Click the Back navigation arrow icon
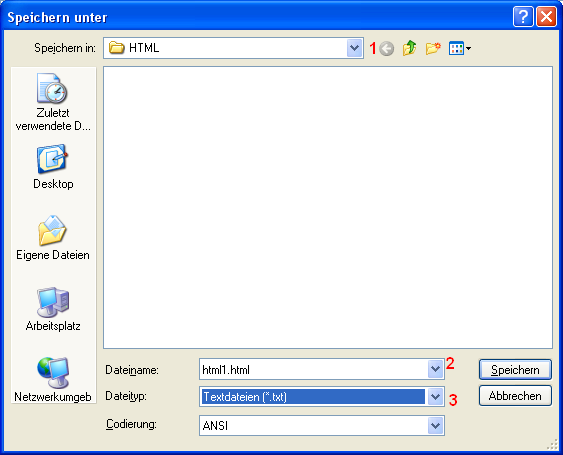 coord(387,48)
